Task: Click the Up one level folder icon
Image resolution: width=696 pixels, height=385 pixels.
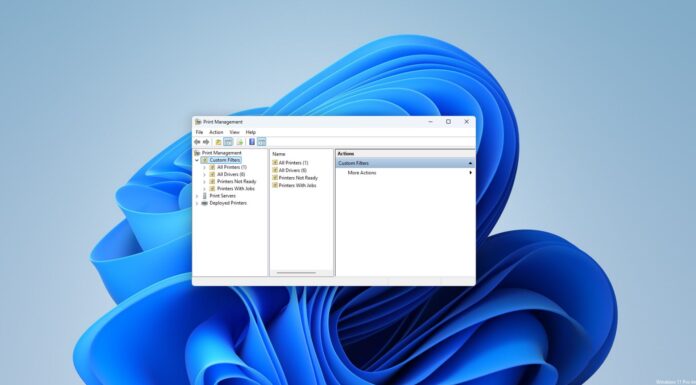Action: tap(218, 142)
